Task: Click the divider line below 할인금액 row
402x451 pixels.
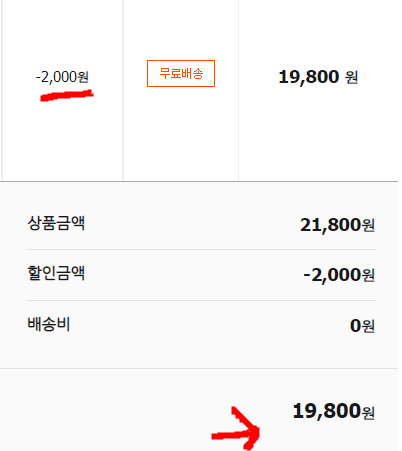Action: 201,300
